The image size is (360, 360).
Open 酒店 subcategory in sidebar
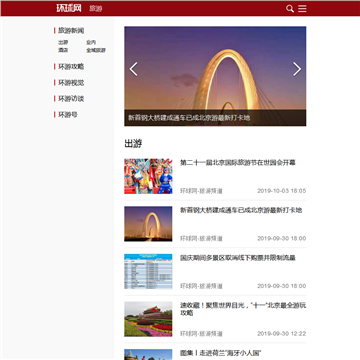(63, 50)
